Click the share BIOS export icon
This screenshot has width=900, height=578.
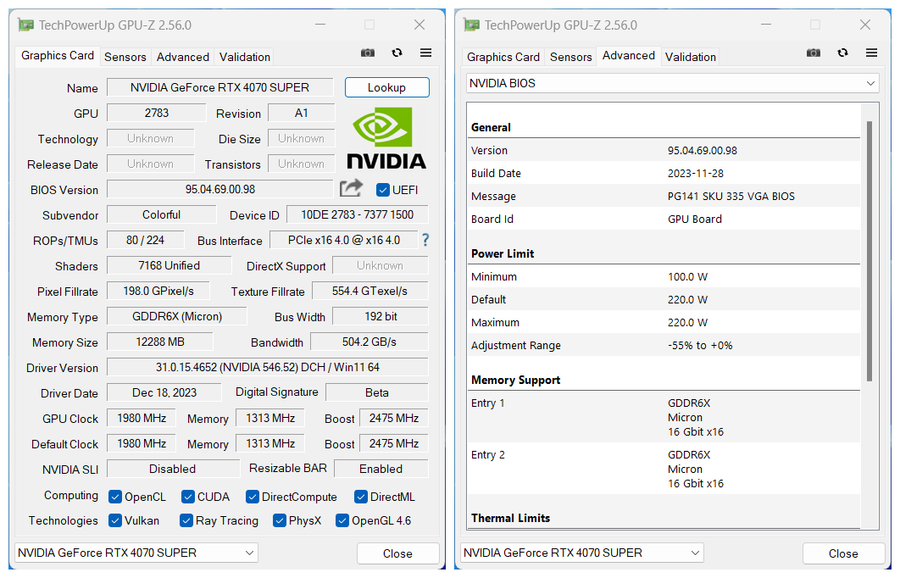[x=351, y=188]
